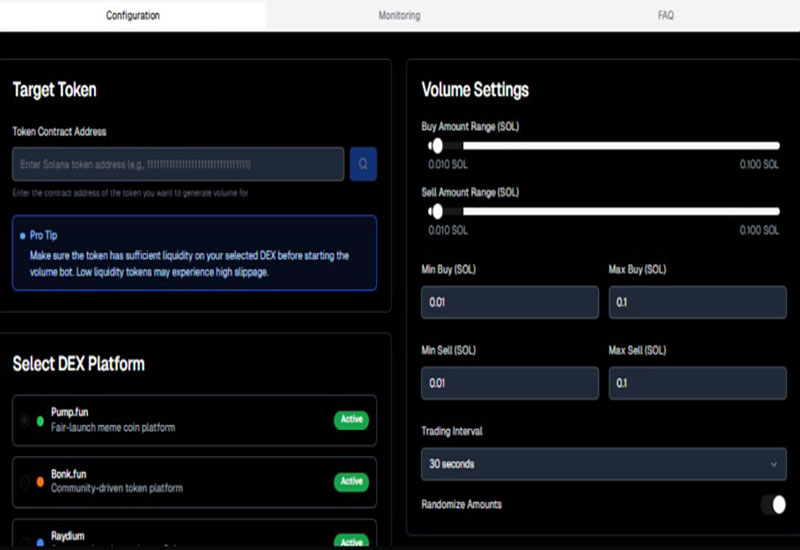Toggle the Randomize Amounts switch
This screenshot has height=550, width=800.
[x=772, y=504]
